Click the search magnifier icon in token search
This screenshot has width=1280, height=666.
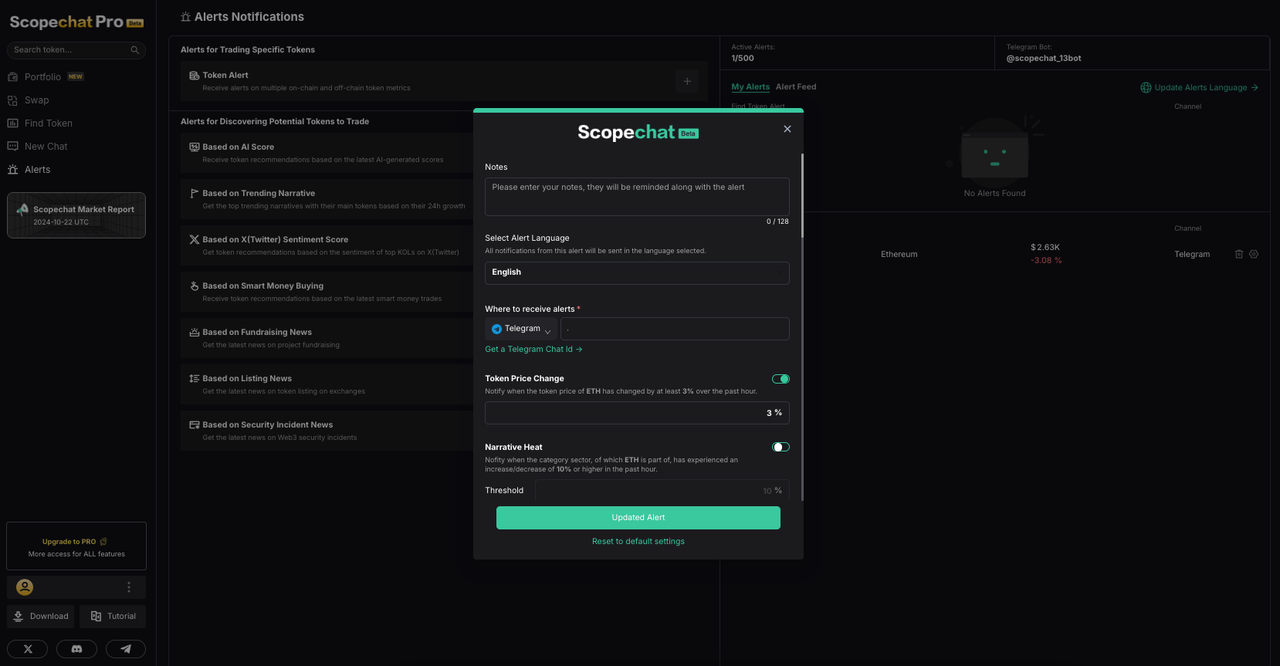[x=135, y=50]
